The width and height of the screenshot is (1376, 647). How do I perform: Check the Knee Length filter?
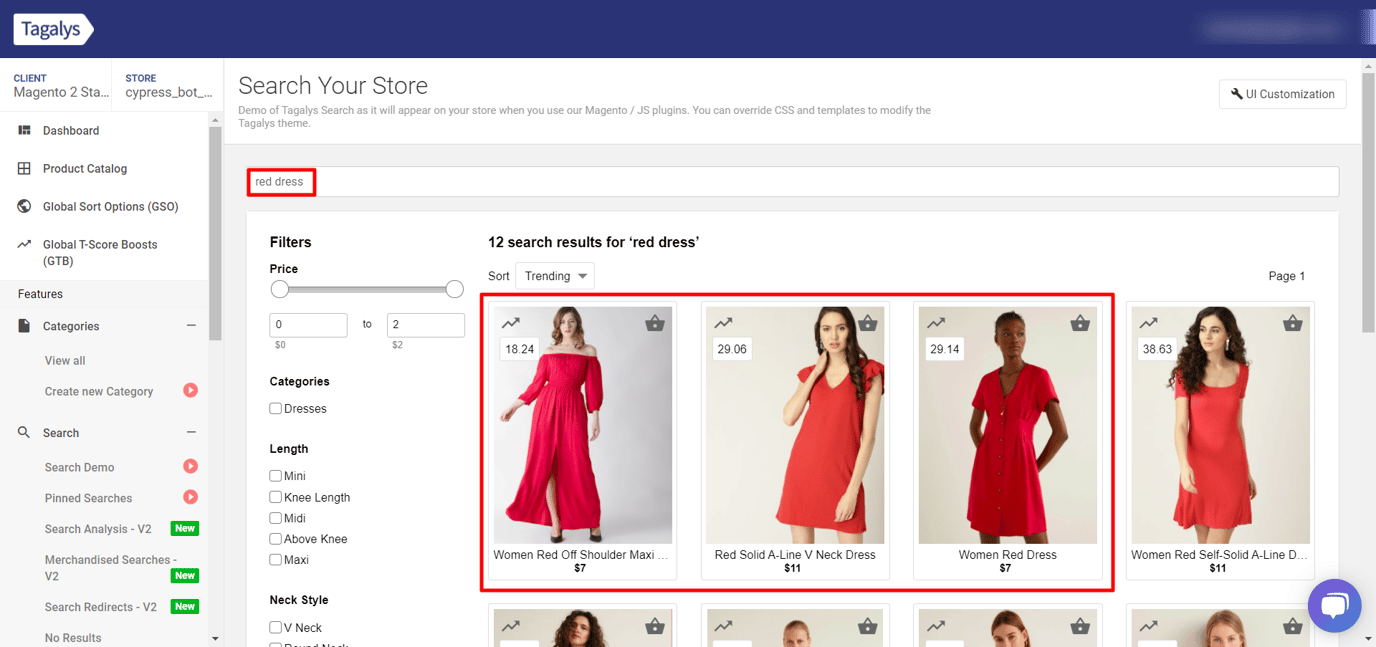pyautogui.click(x=275, y=497)
